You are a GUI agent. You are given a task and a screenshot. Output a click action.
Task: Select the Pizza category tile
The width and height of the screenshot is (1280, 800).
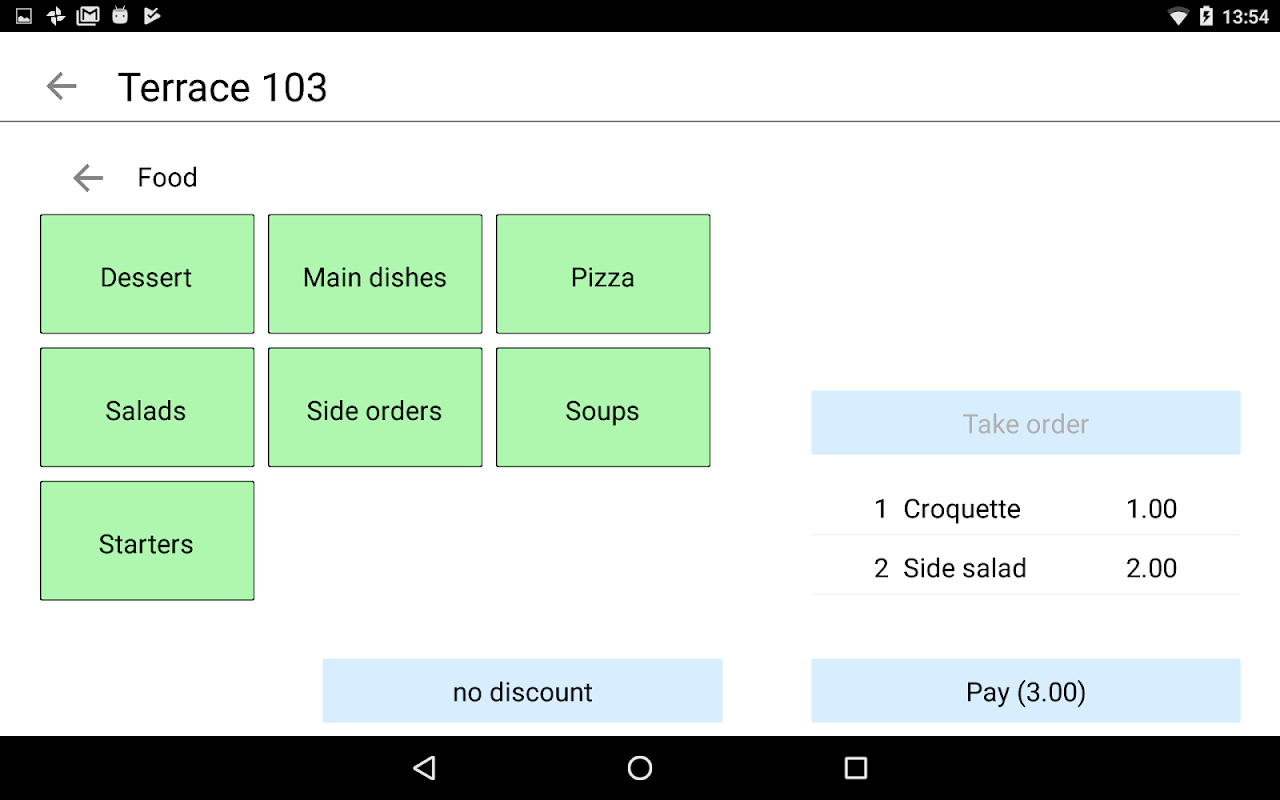click(603, 274)
